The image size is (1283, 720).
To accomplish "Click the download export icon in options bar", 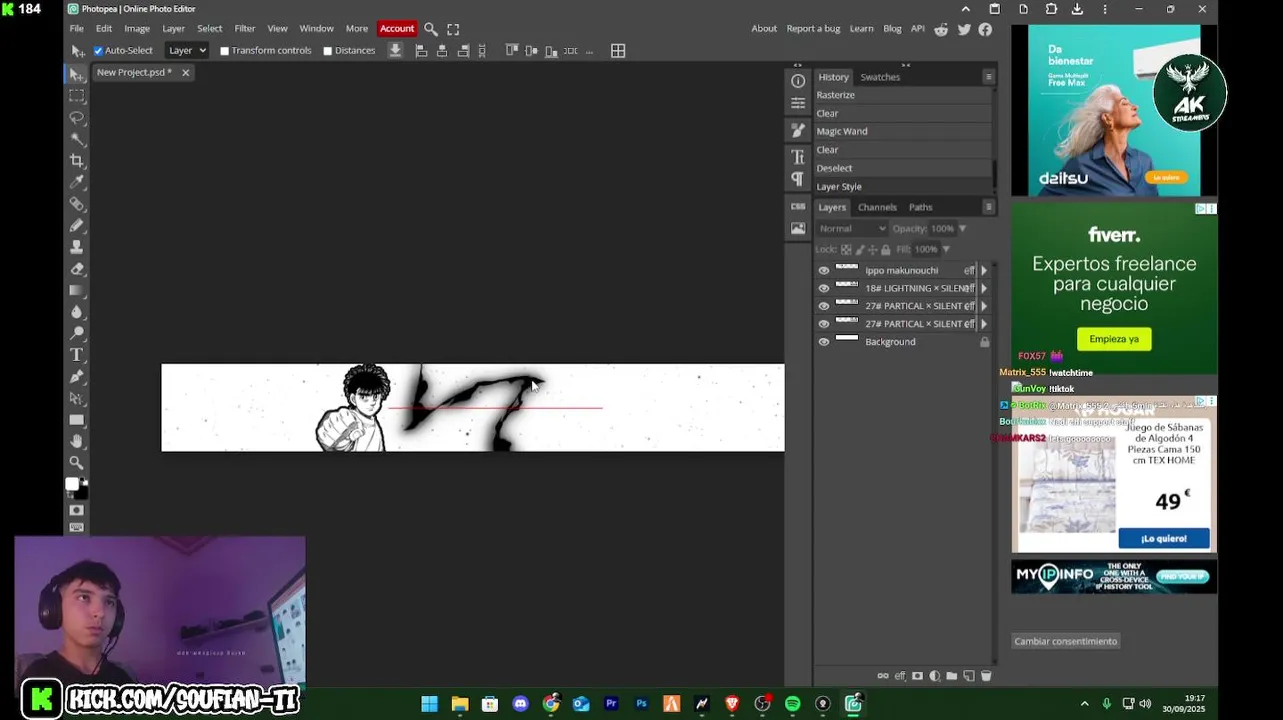I will click(395, 50).
